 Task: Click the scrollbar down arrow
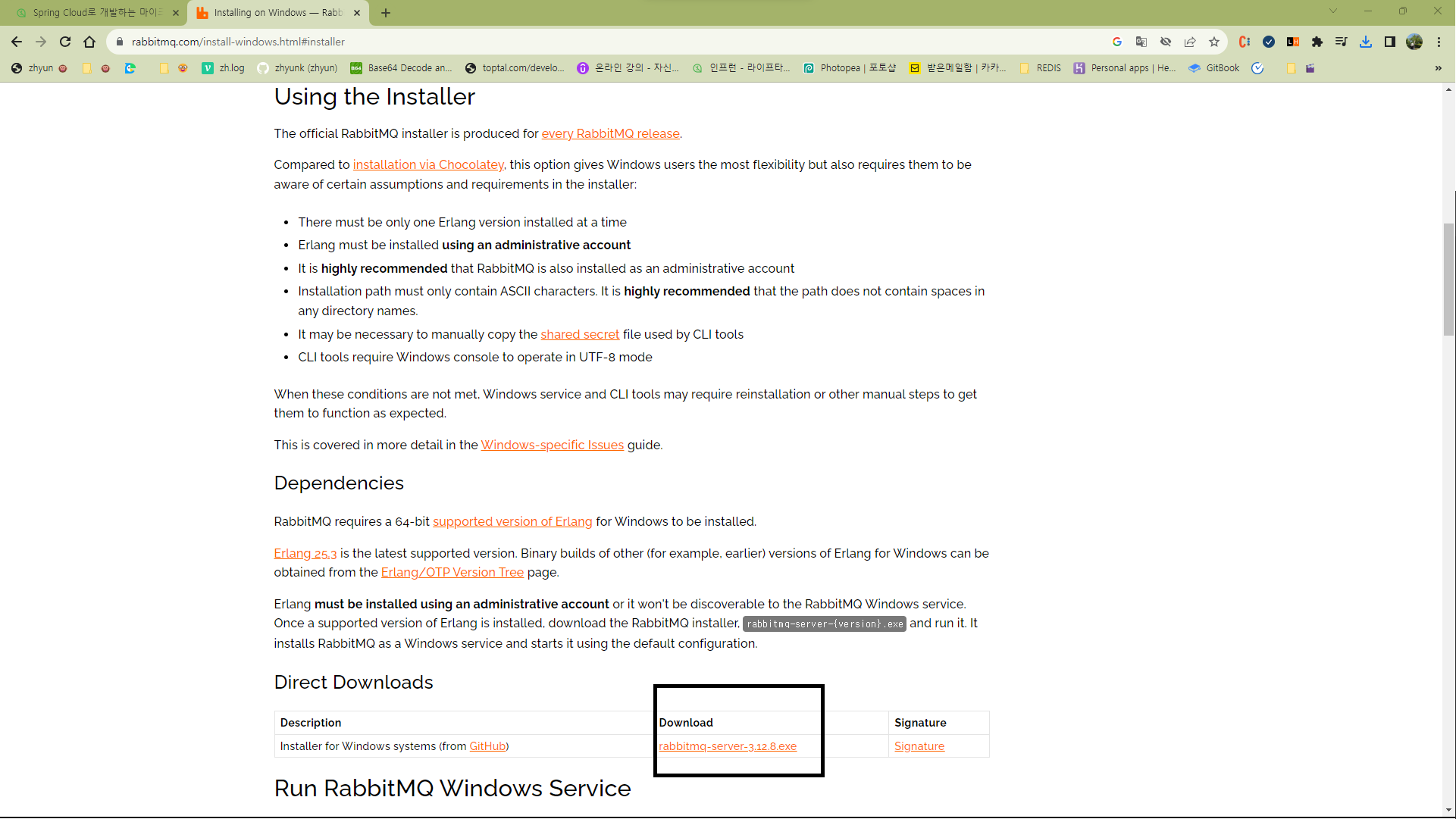pos(1448,810)
